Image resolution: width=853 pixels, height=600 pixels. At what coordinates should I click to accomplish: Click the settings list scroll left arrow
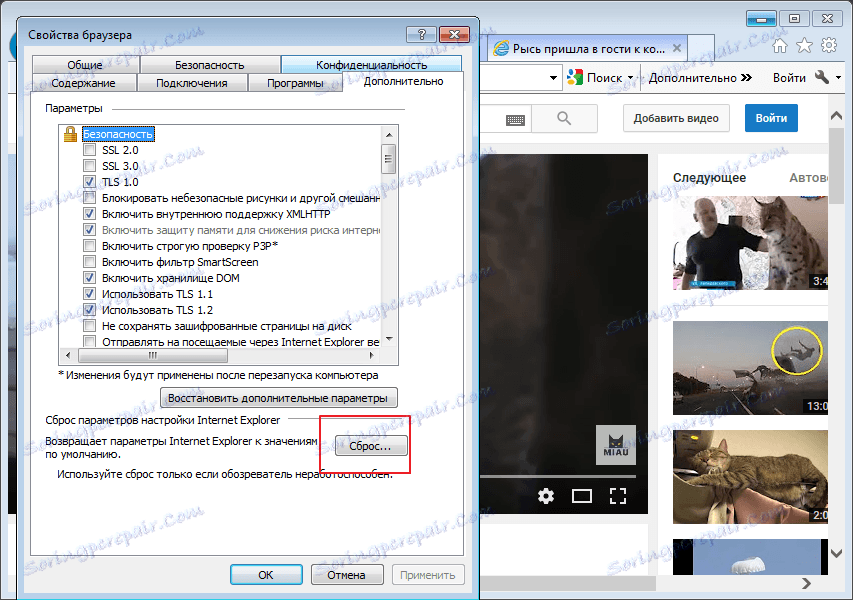(68, 355)
